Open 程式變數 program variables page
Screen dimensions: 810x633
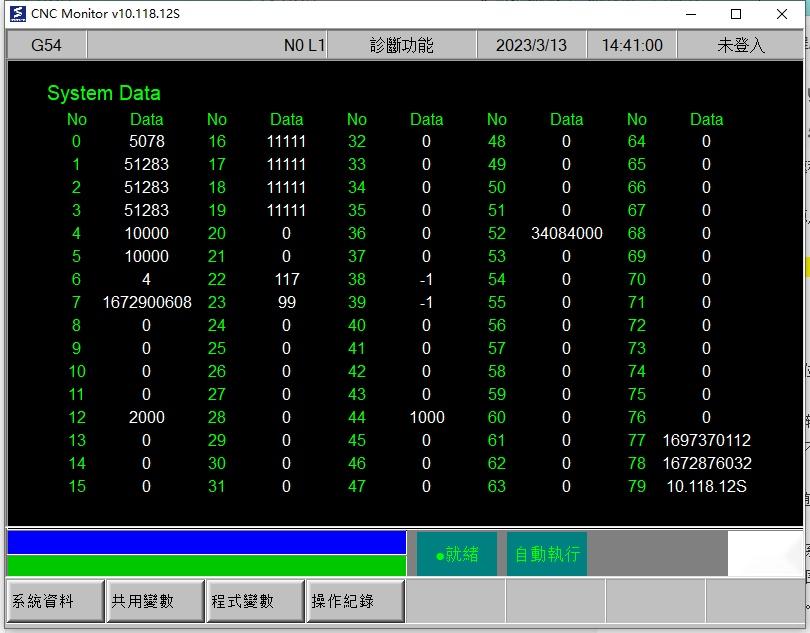(253, 601)
